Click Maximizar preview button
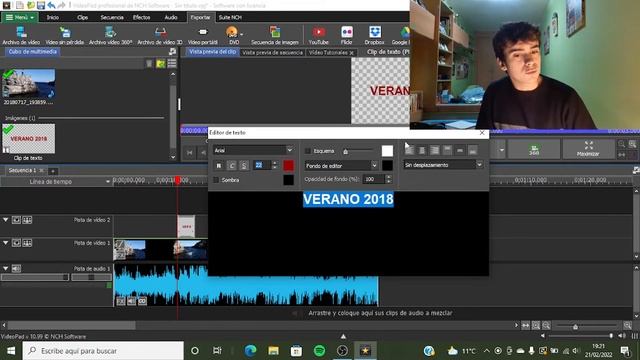 (x=588, y=149)
